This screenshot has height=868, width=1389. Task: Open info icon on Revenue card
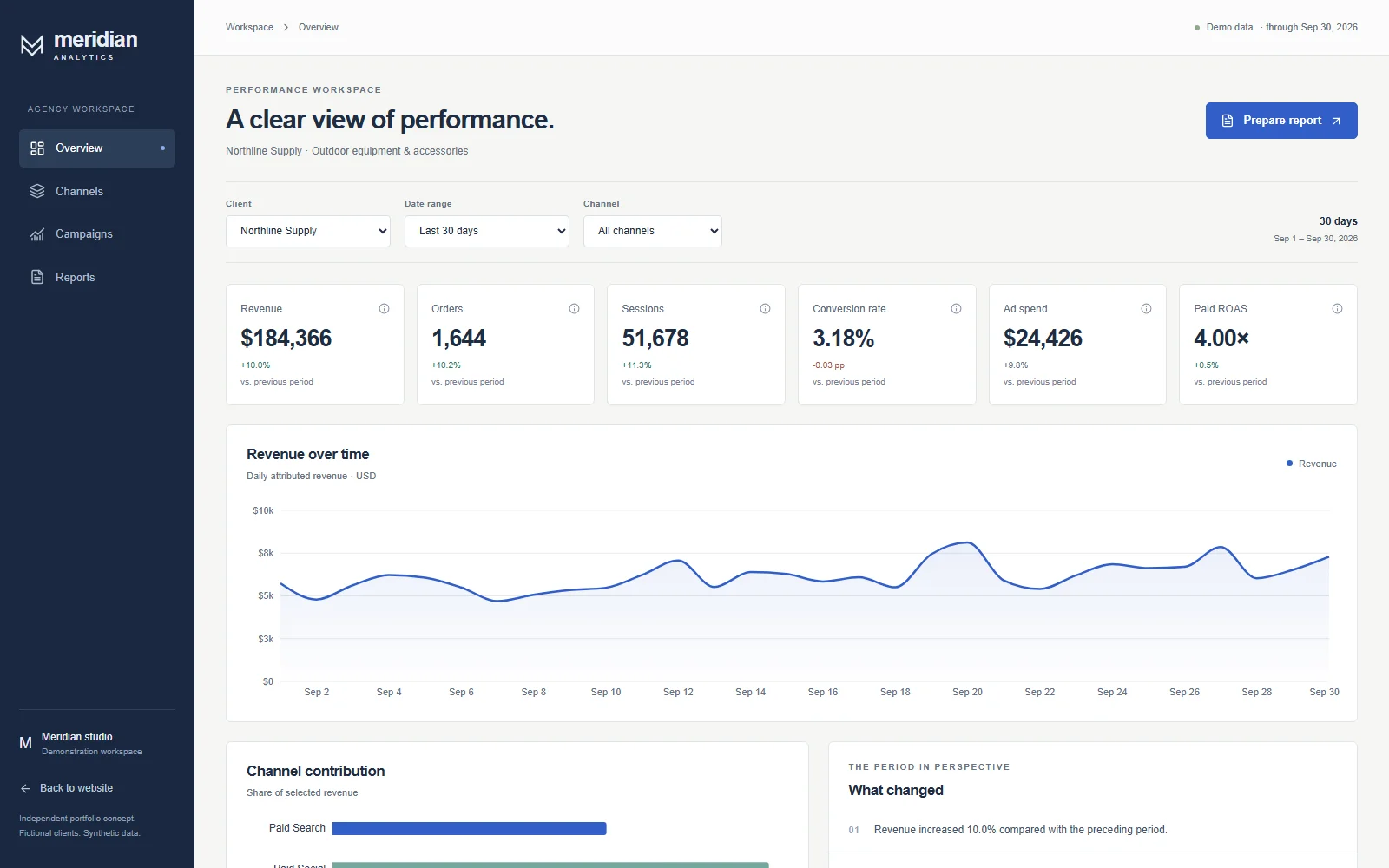tap(384, 309)
